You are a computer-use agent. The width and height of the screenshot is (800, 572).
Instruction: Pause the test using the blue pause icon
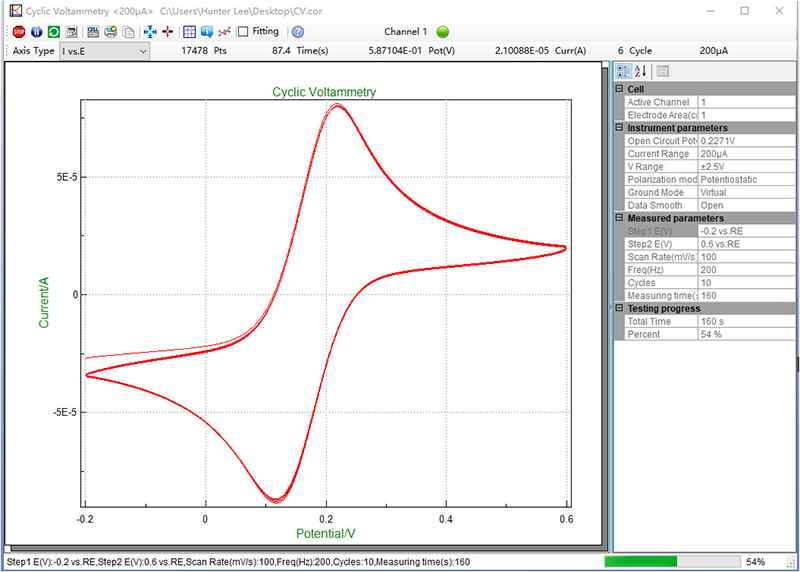[36, 32]
